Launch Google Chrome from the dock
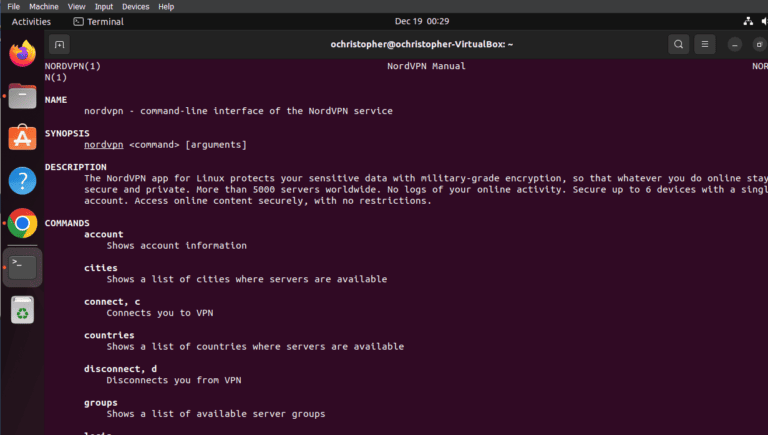 click(x=22, y=224)
